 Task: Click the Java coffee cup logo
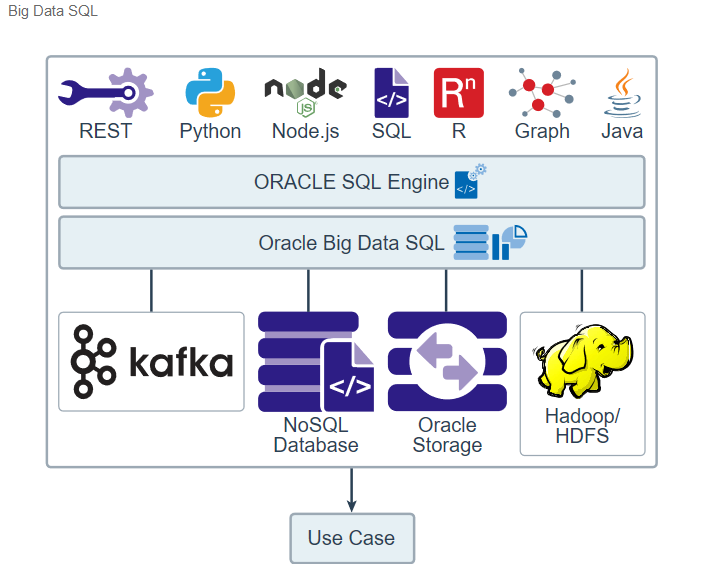point(622,93)
